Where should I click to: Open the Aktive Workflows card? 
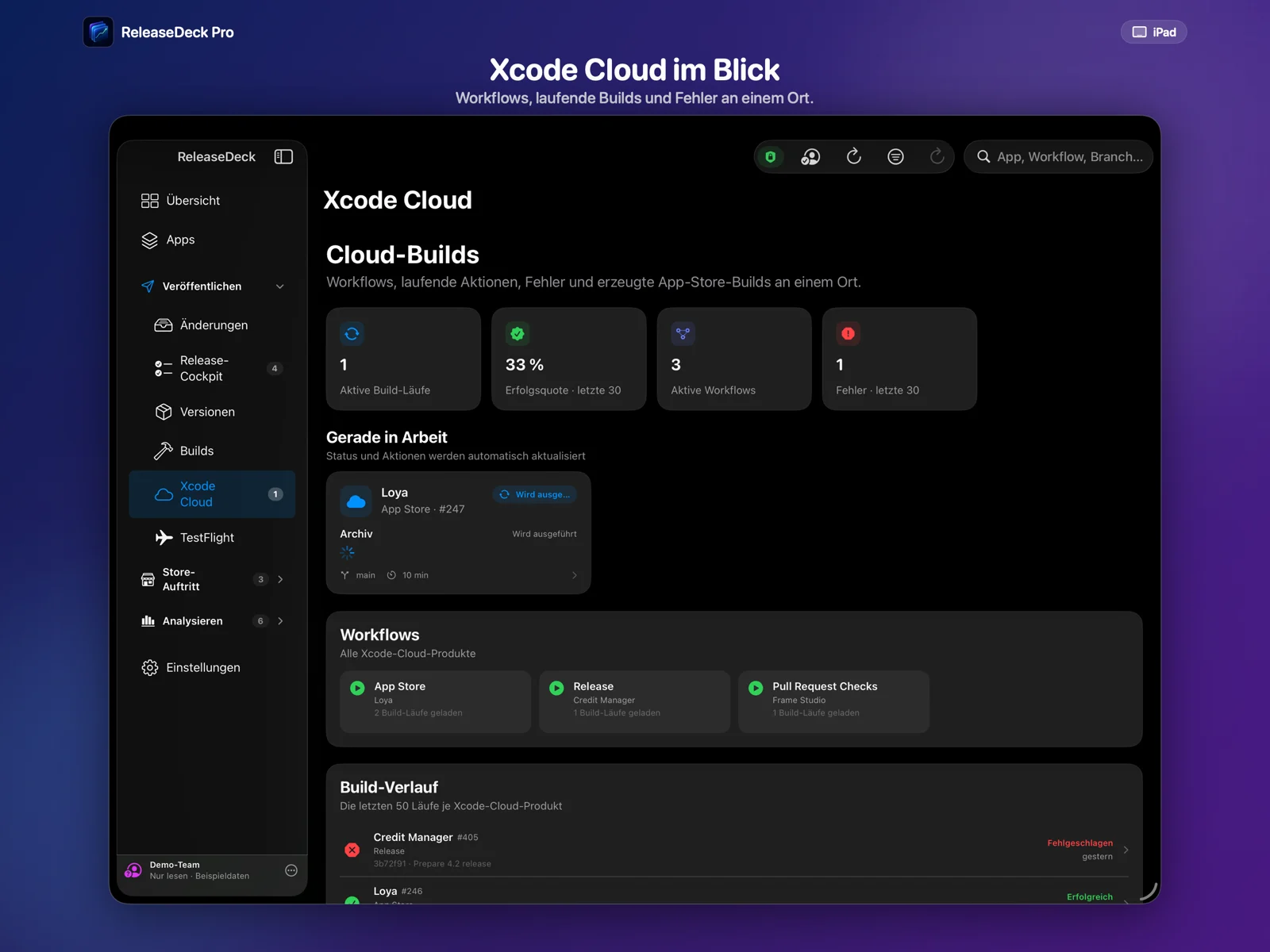[734, 359]
